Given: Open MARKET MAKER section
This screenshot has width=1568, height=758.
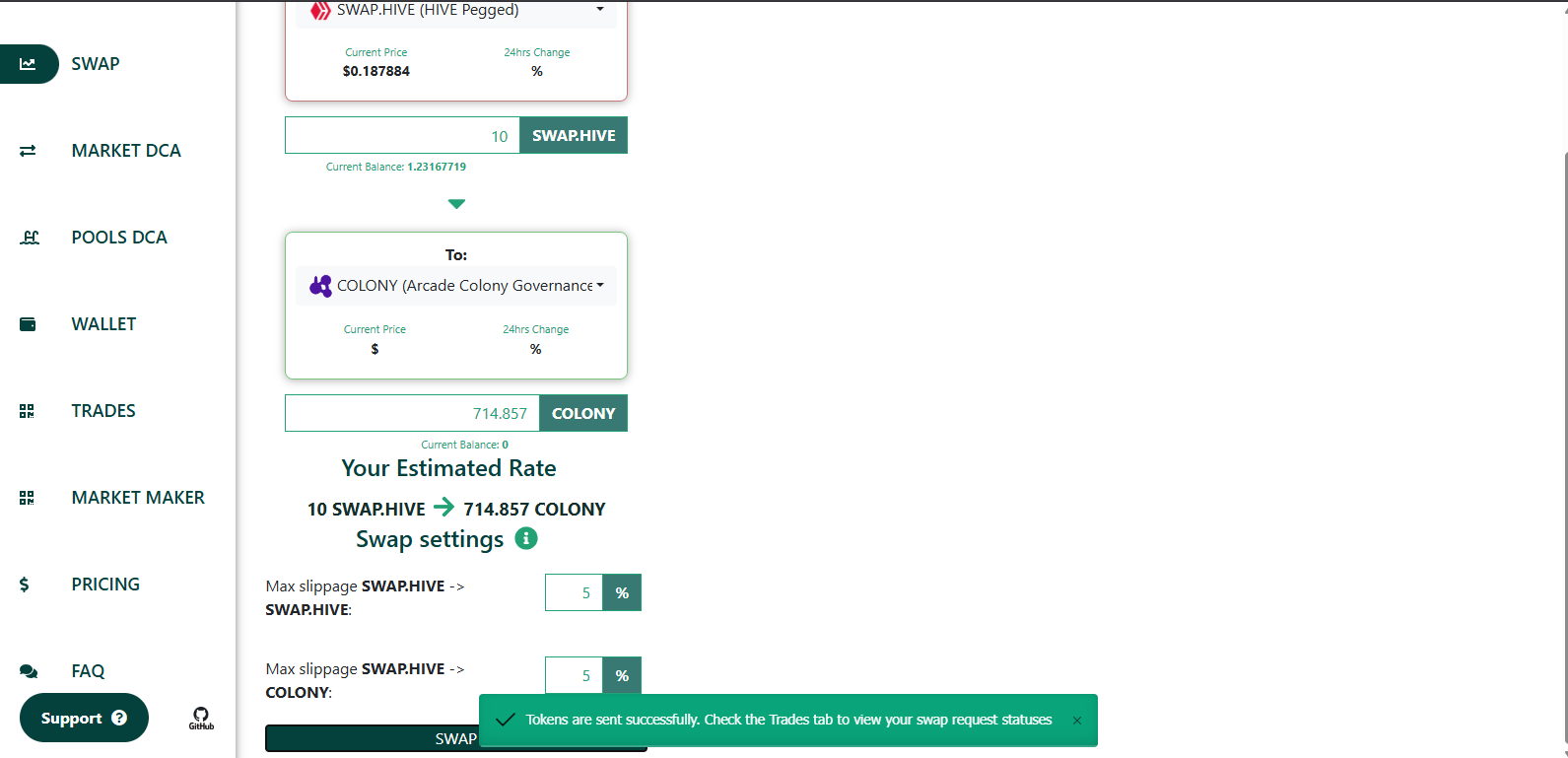Looking at the screenshot, I should 138,498.
